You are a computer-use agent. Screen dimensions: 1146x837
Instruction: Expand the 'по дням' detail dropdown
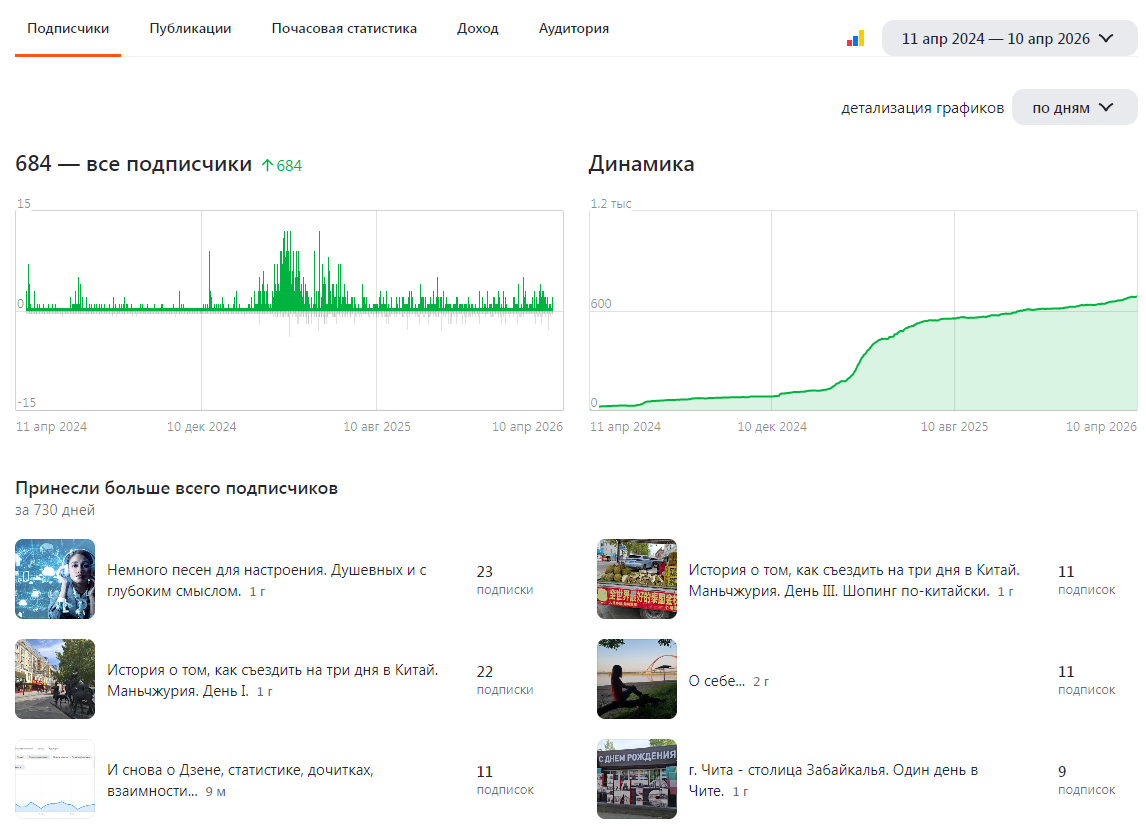coord(1074,107)
